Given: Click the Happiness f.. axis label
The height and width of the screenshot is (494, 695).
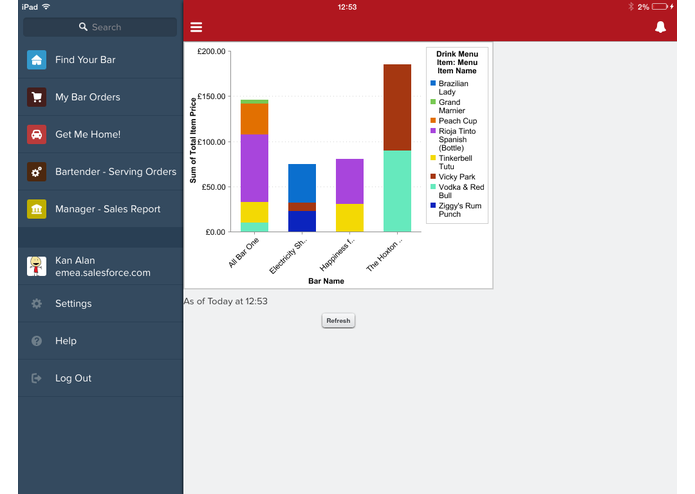Looking at the screenshot, I should point(337,254).
